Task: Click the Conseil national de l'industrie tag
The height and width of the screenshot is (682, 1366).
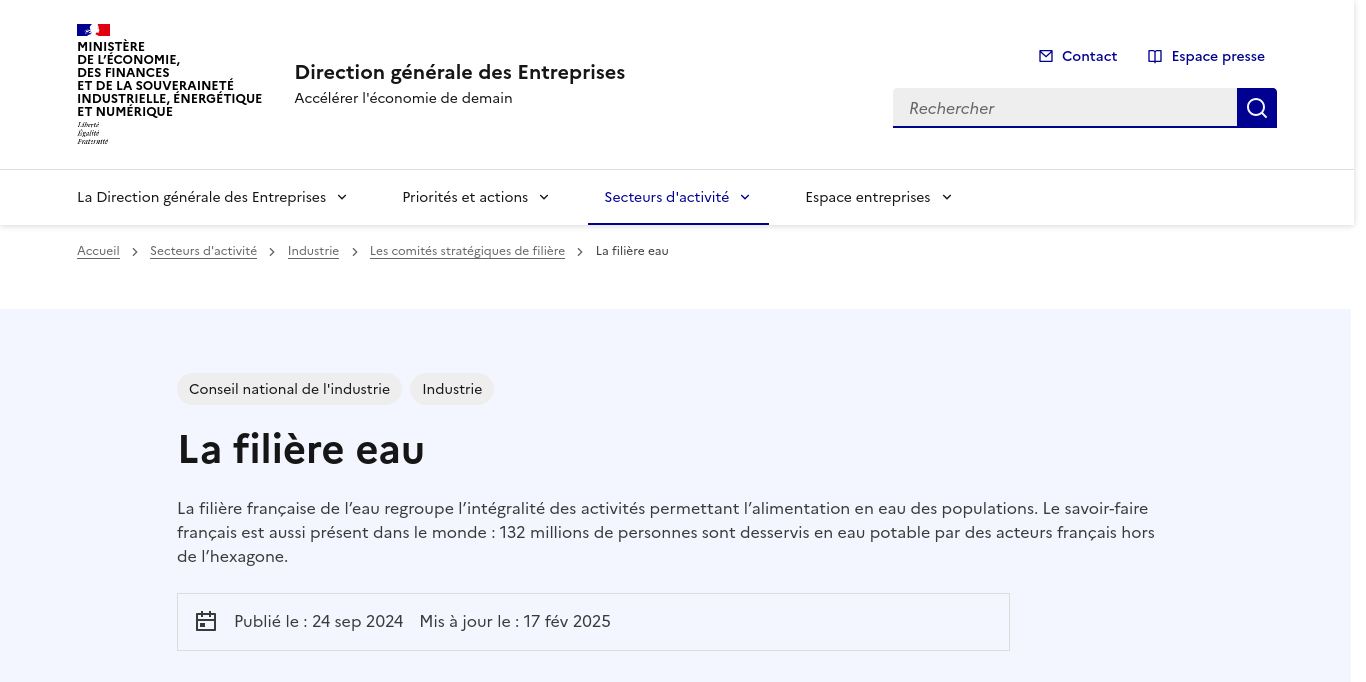Action: [x=289, y=389]
